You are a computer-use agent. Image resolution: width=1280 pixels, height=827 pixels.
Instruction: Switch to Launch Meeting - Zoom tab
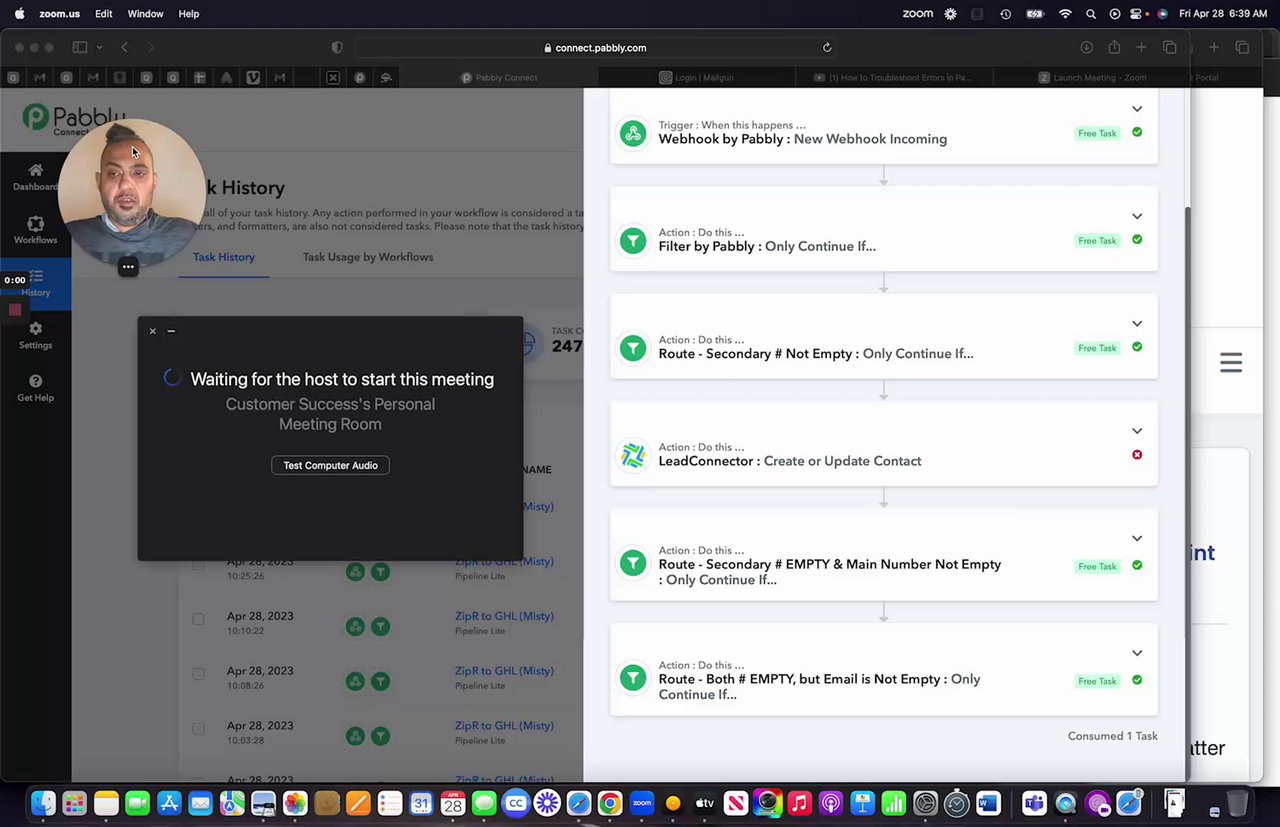click(1092, 77)
